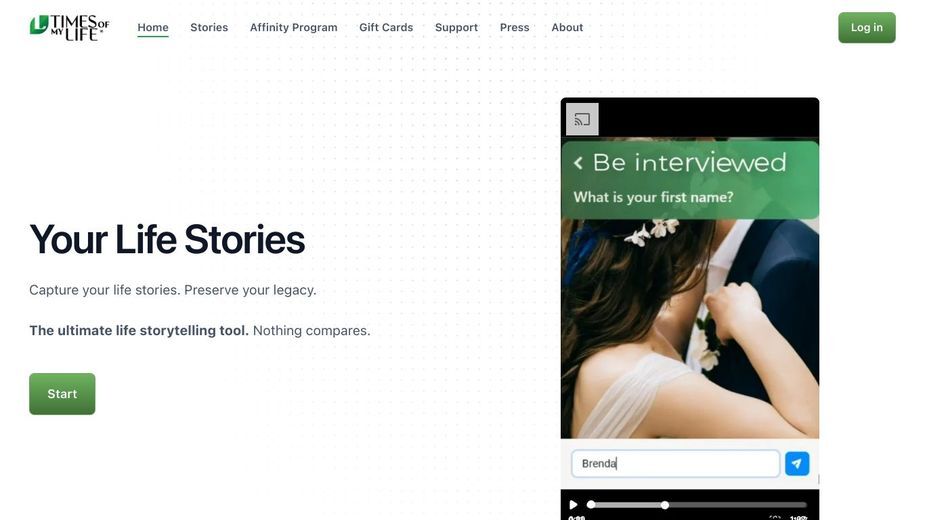Click the Be interviewed heading banner

click(x=690, y=180)
